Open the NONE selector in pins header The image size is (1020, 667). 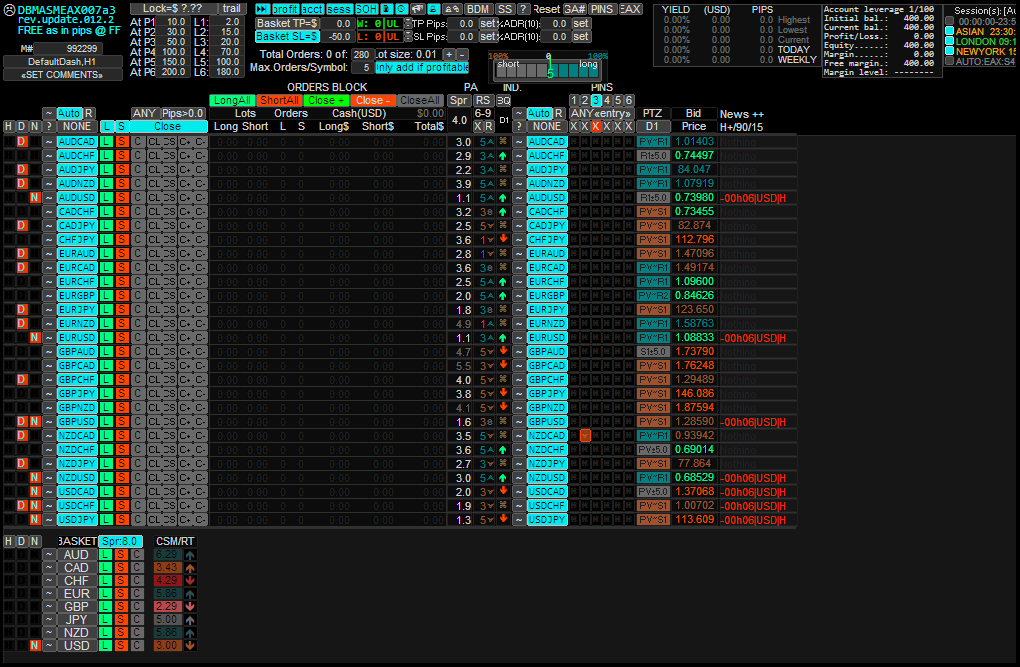[x=546, y=127]
